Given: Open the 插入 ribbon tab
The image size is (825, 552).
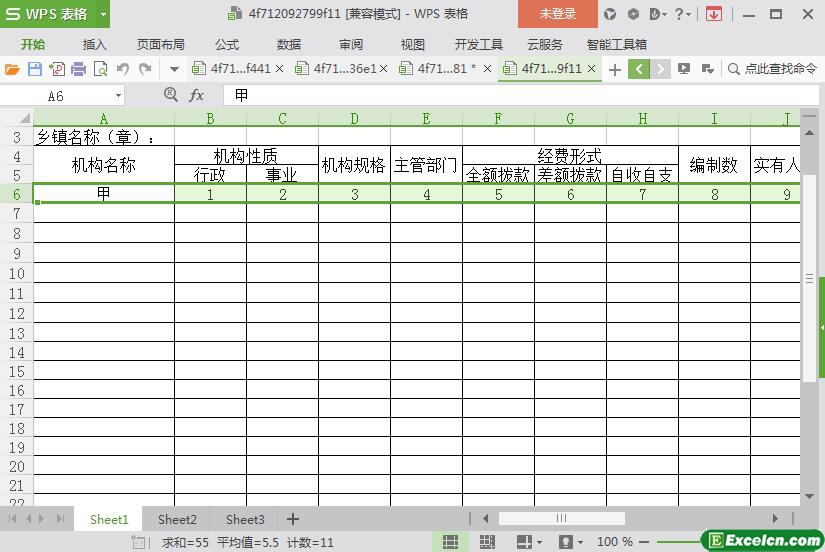Looking at the screenshot, I should [x=95, y=45].
